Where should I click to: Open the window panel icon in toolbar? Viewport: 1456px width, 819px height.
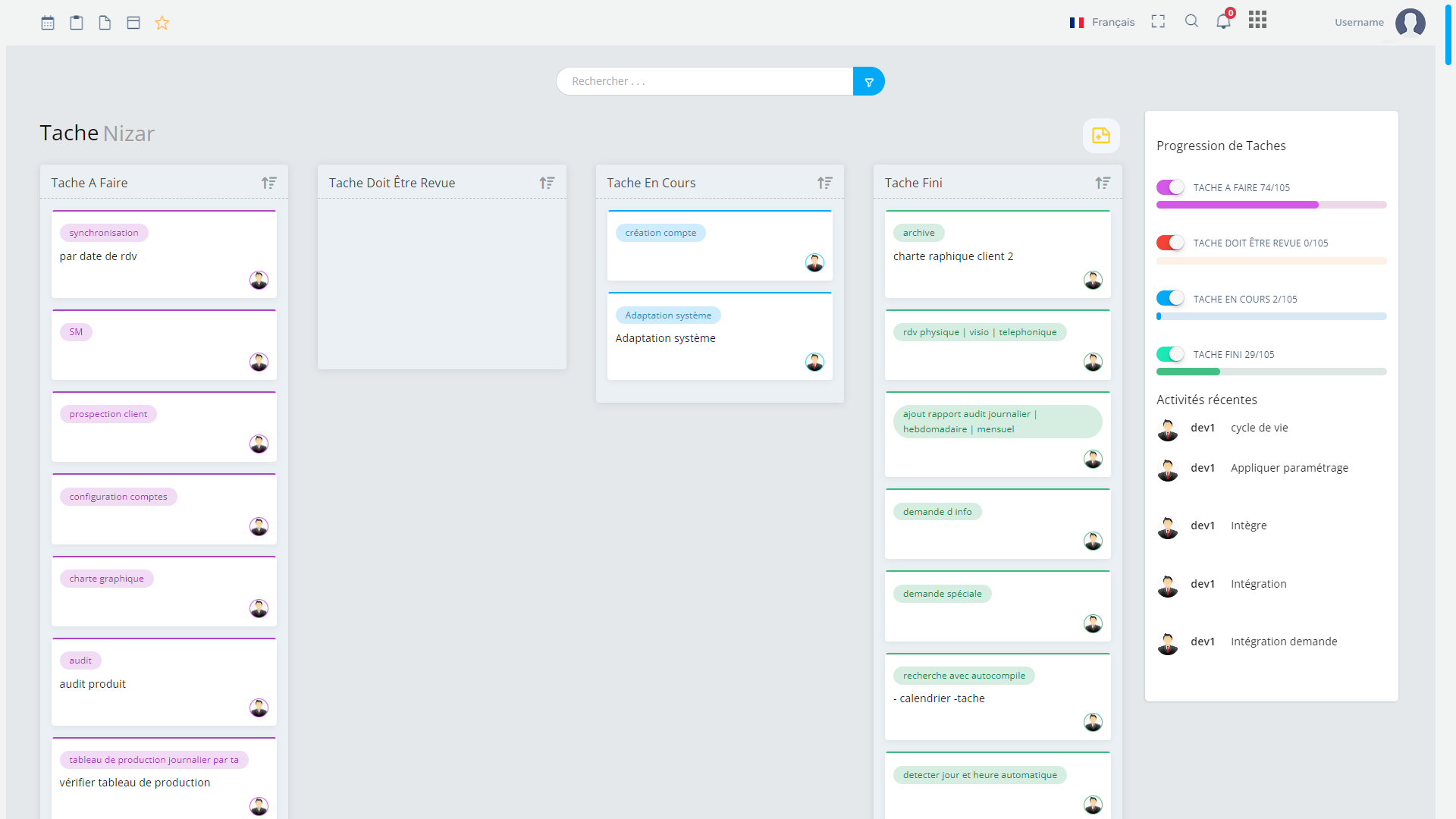[133, 23]
